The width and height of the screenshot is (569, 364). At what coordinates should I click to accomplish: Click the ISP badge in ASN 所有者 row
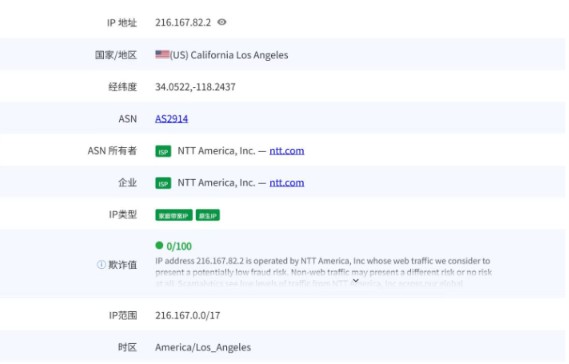click(x=163, y=151)
